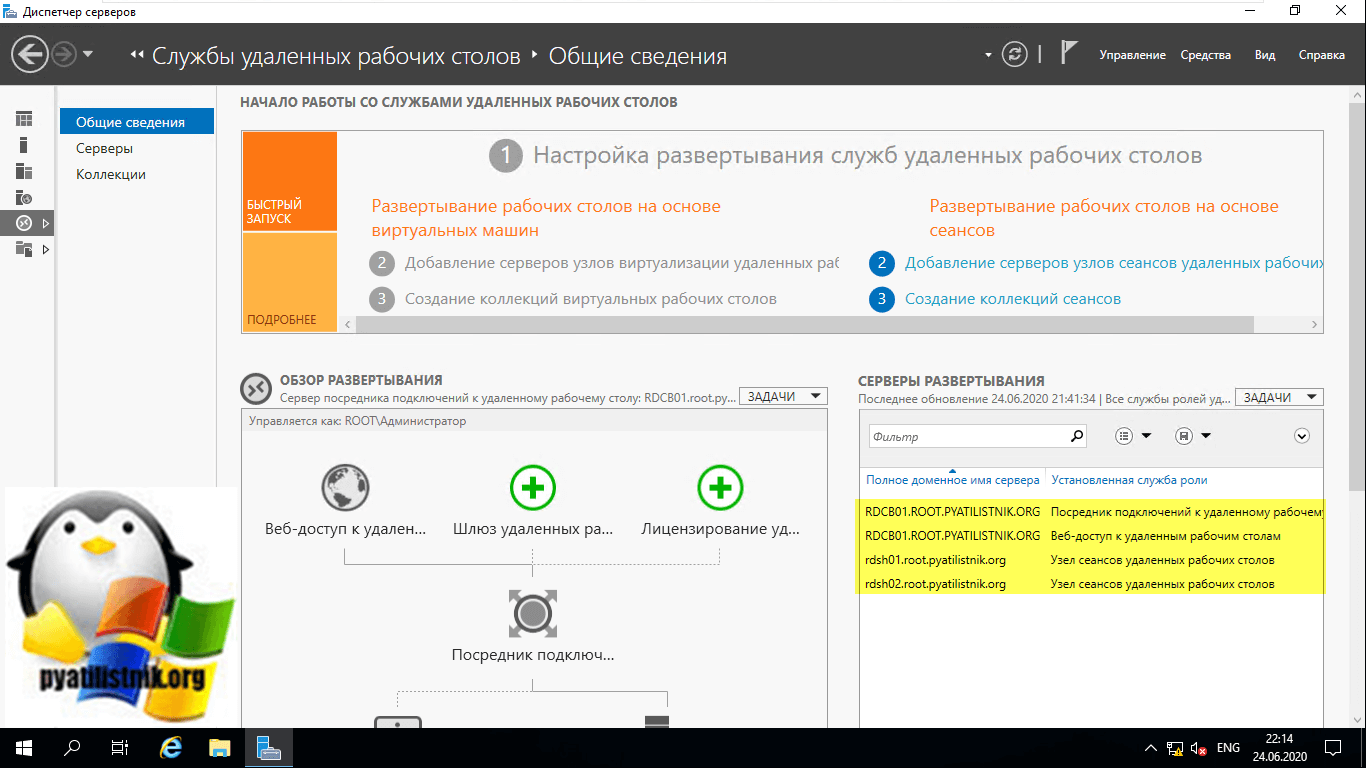Open the Управление menu

(1132, 55)
